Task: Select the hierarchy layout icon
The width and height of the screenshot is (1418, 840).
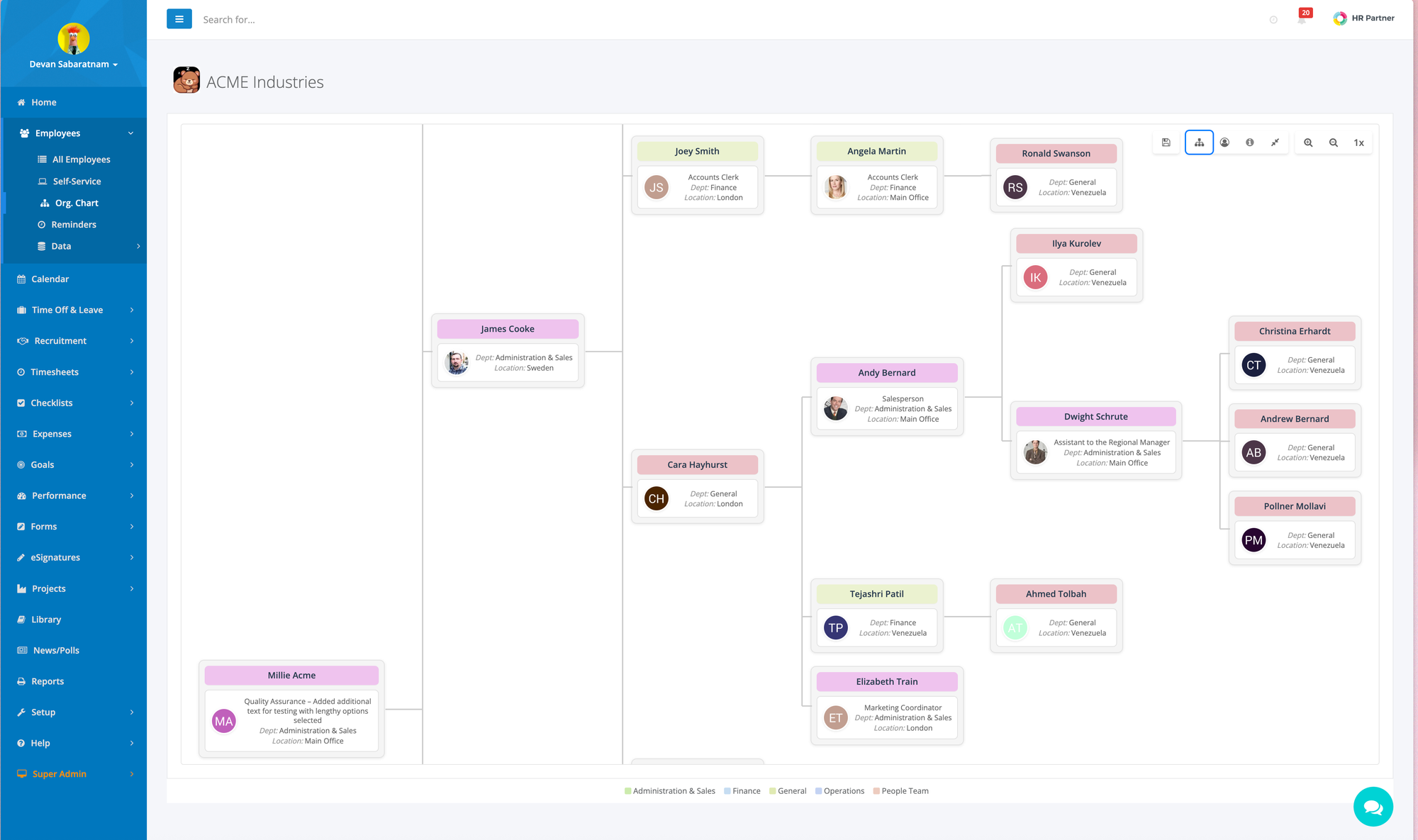Action: 1199,142
